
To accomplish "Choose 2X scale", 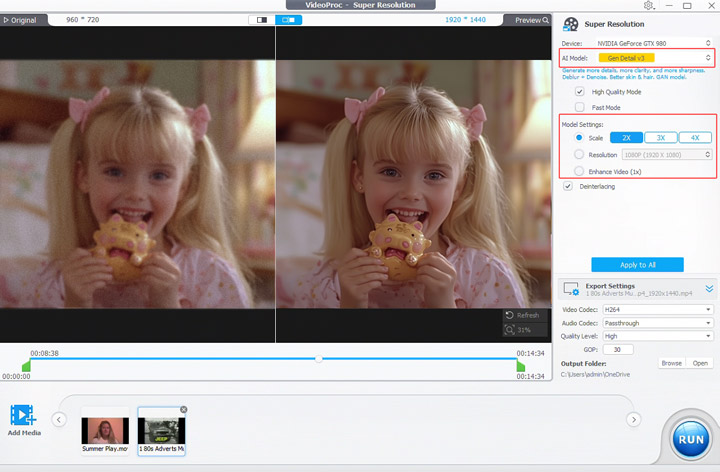I will (x=626, y=138).
